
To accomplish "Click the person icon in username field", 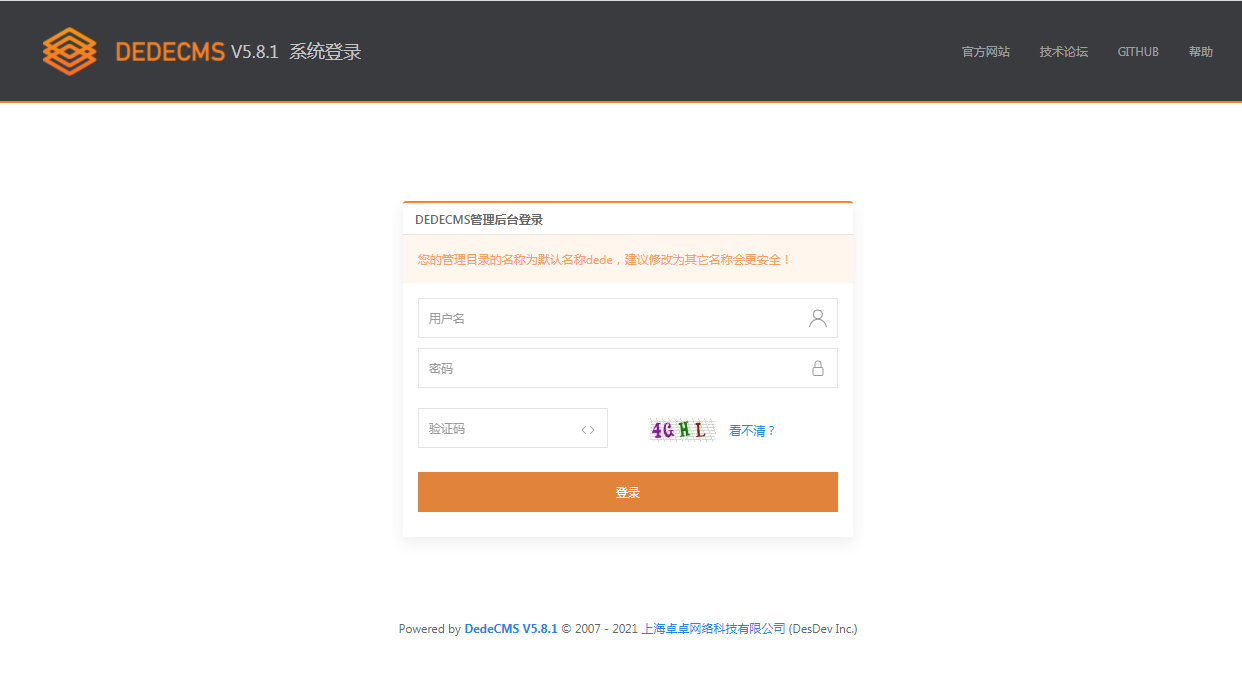I will (x=818, y=317).
